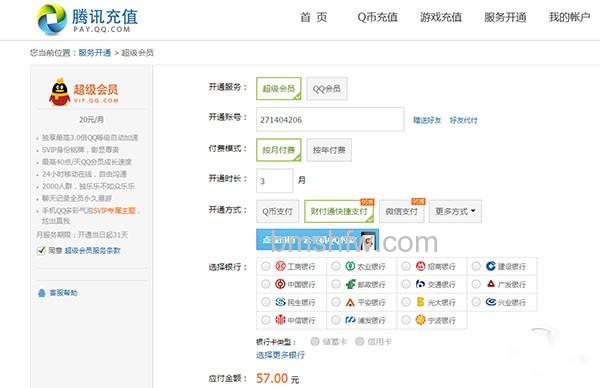The height and width of the screenshot is (388, 600).
Task: Click the Tencent Pay logo icon
Action: tap(52, 19)
